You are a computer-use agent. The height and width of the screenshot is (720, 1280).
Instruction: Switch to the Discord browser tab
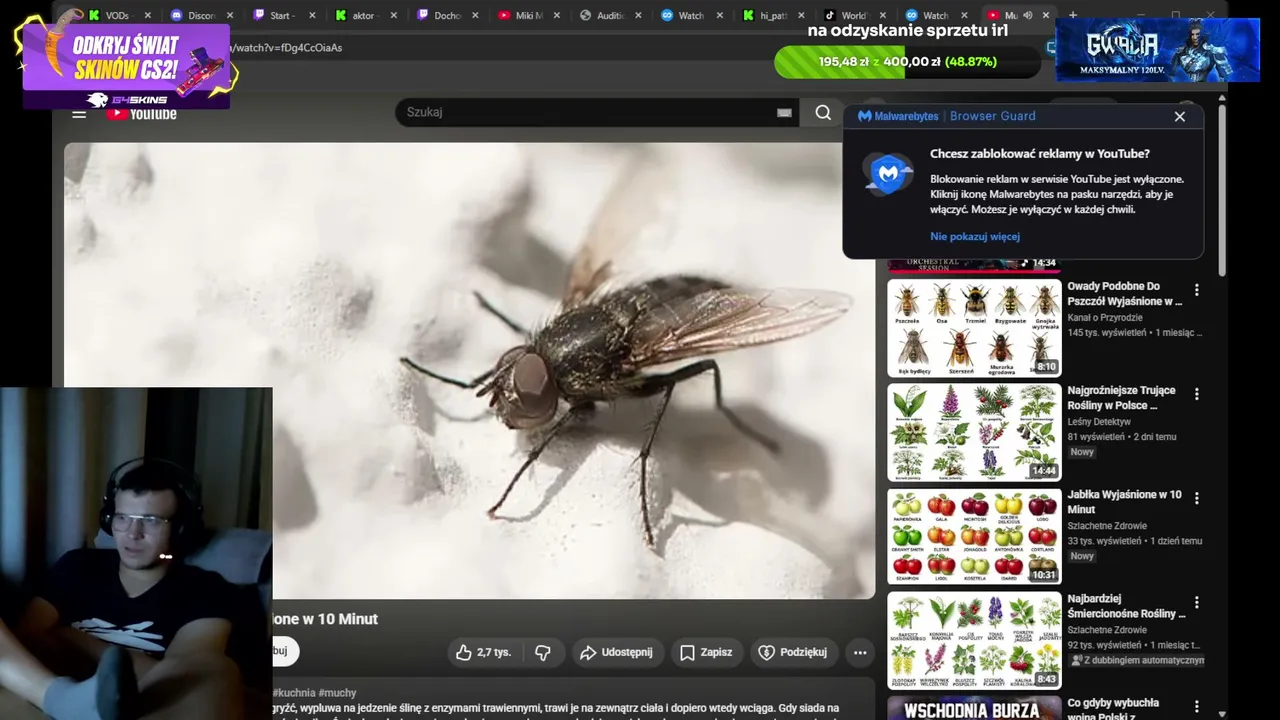[x=200, y=16]
